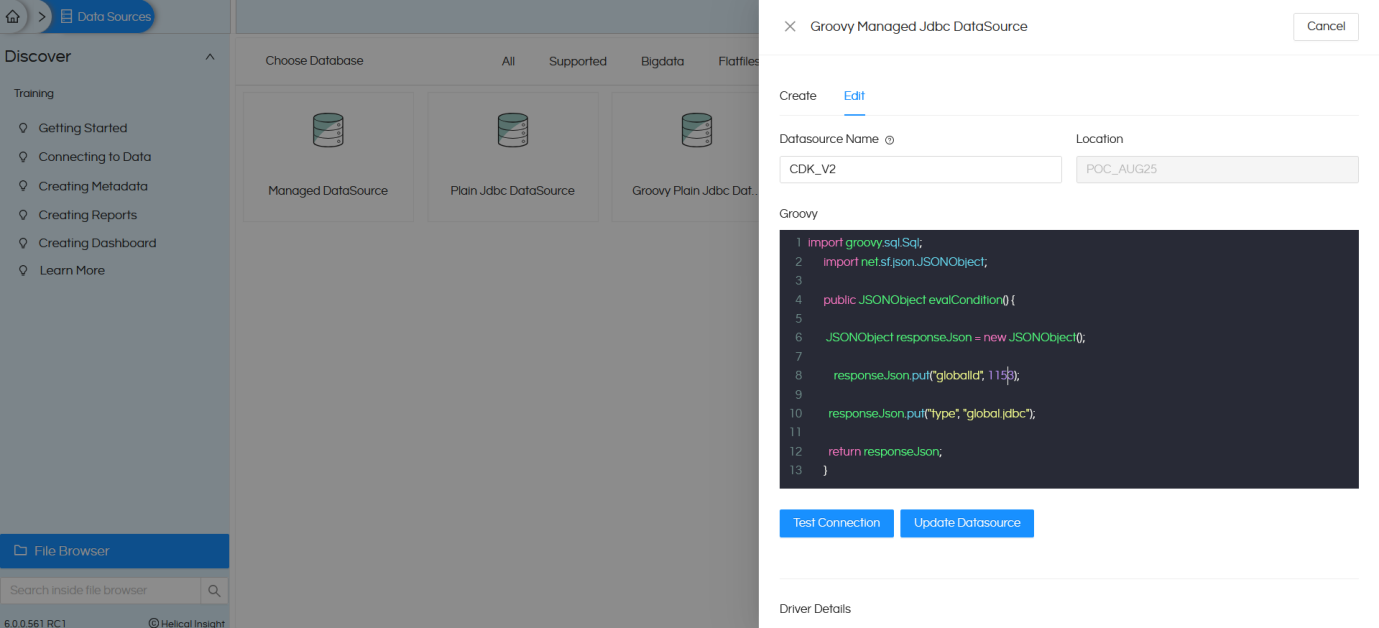Open Creating Dashboard training
This screenshot has height=628, width=1379.
(97, 243)
